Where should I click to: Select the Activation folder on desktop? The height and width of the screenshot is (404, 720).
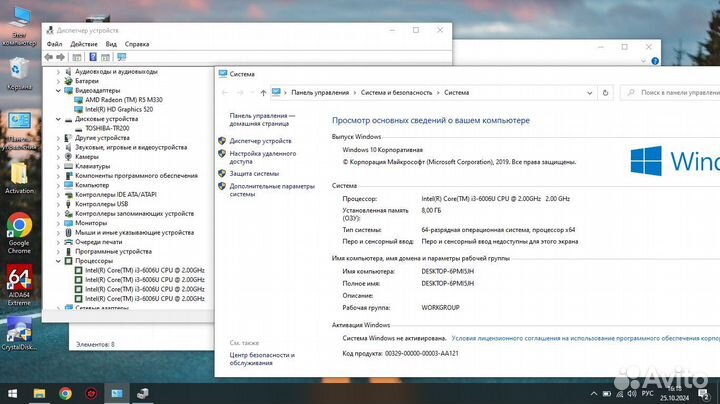(x=19, y=178)
